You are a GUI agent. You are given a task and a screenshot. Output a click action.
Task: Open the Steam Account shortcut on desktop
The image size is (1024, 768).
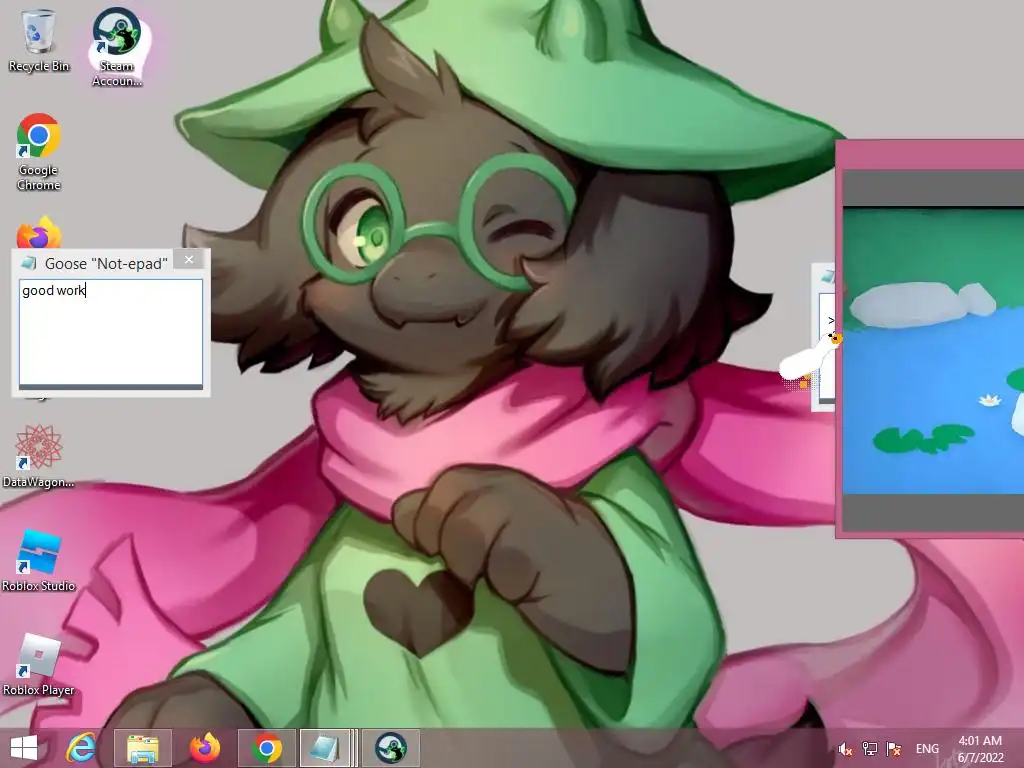[x=117, y=47]
